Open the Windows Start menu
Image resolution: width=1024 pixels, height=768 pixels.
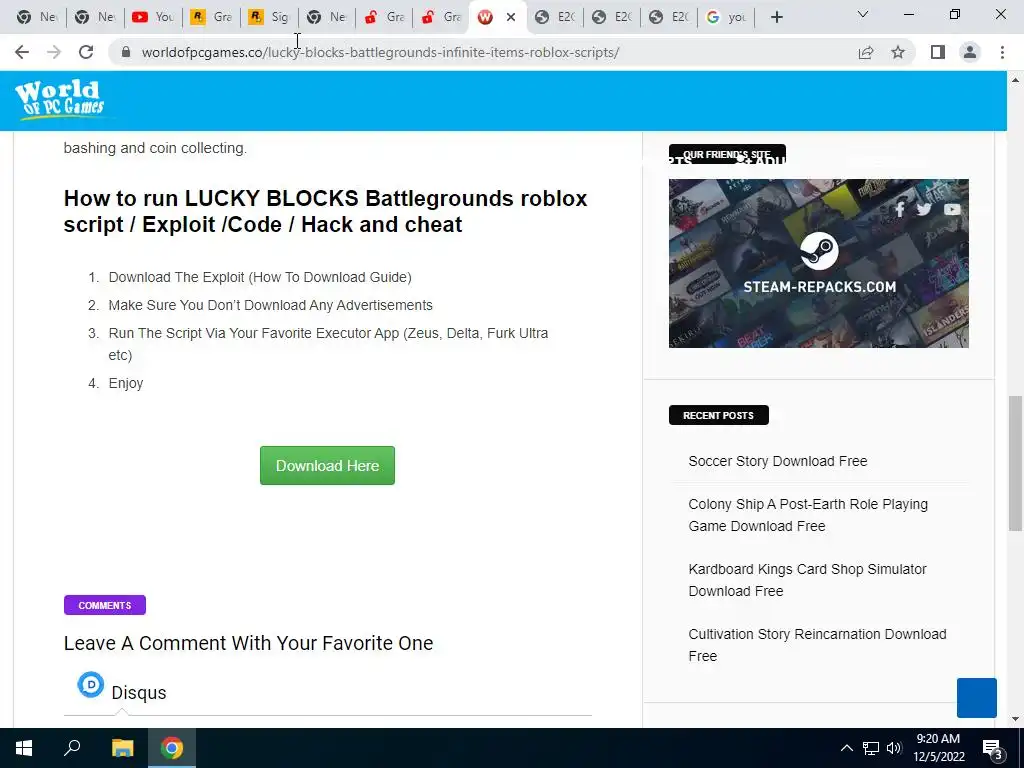(x=24, y=748)
